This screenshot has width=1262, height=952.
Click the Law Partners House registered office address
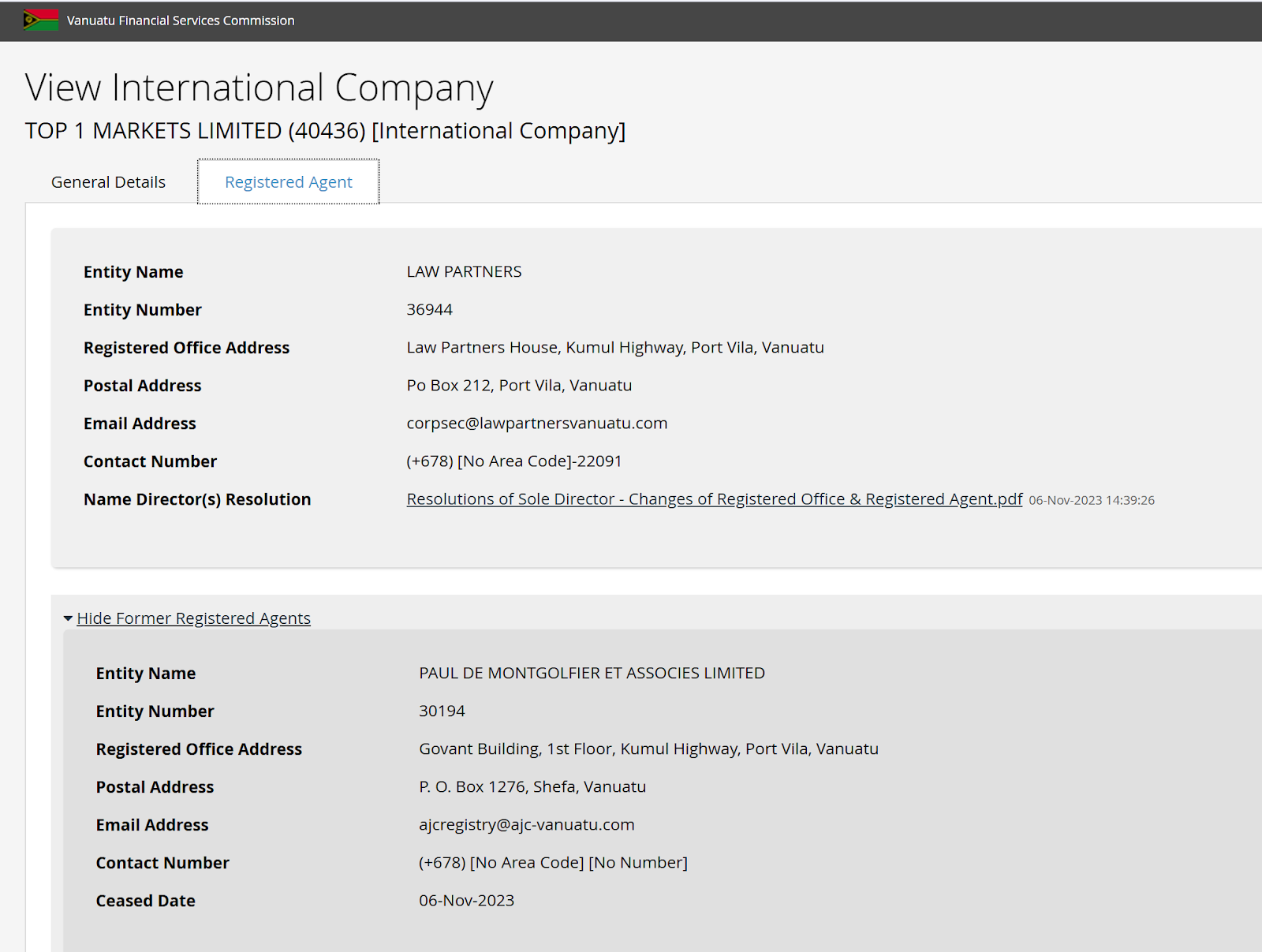(x=615, y=348)
